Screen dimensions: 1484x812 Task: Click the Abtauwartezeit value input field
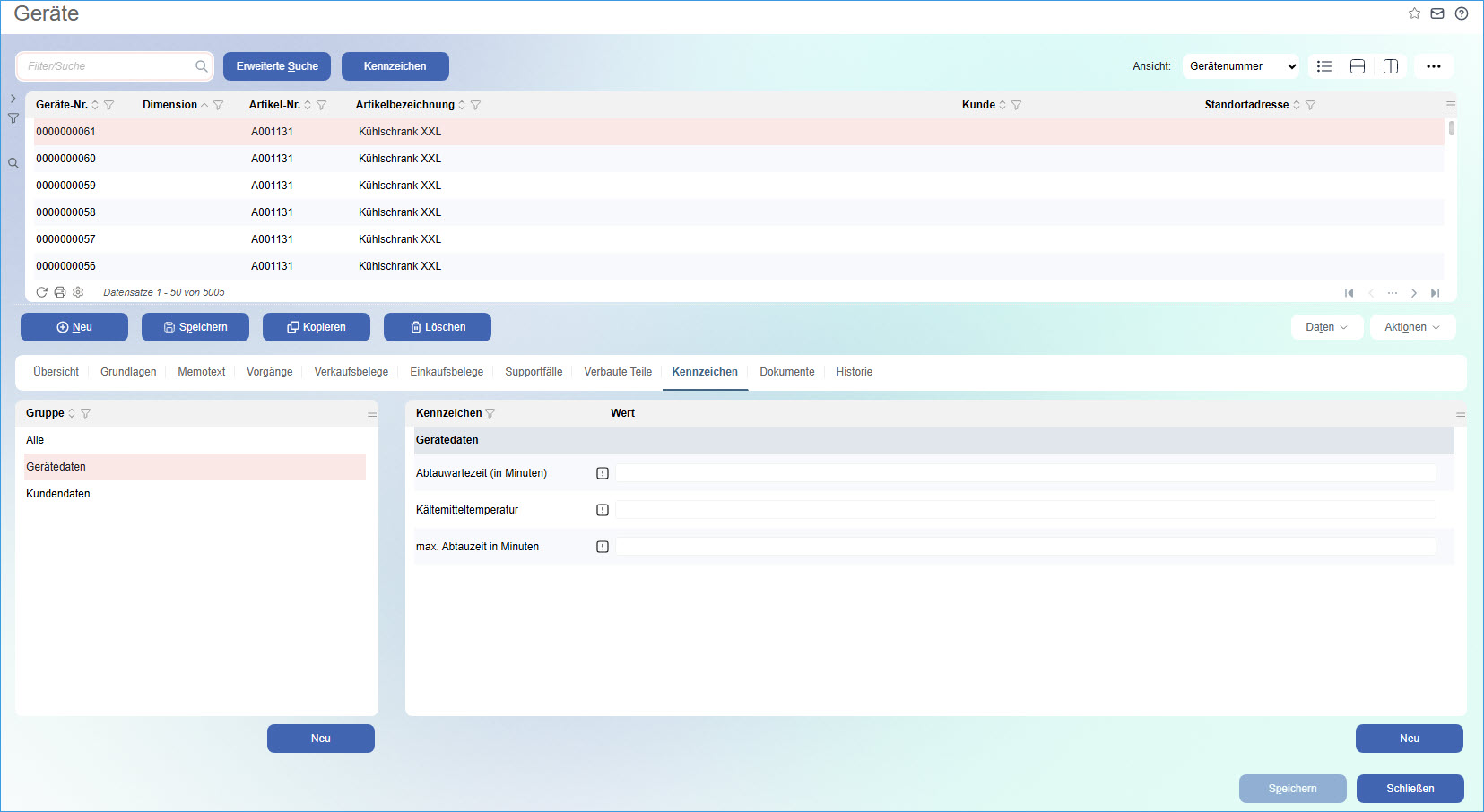coord(1025,473)
